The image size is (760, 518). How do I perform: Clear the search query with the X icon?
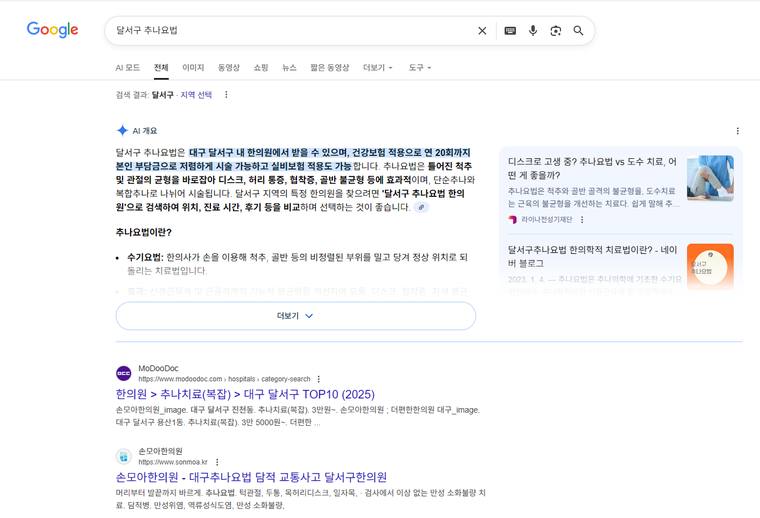pos(482,31)
